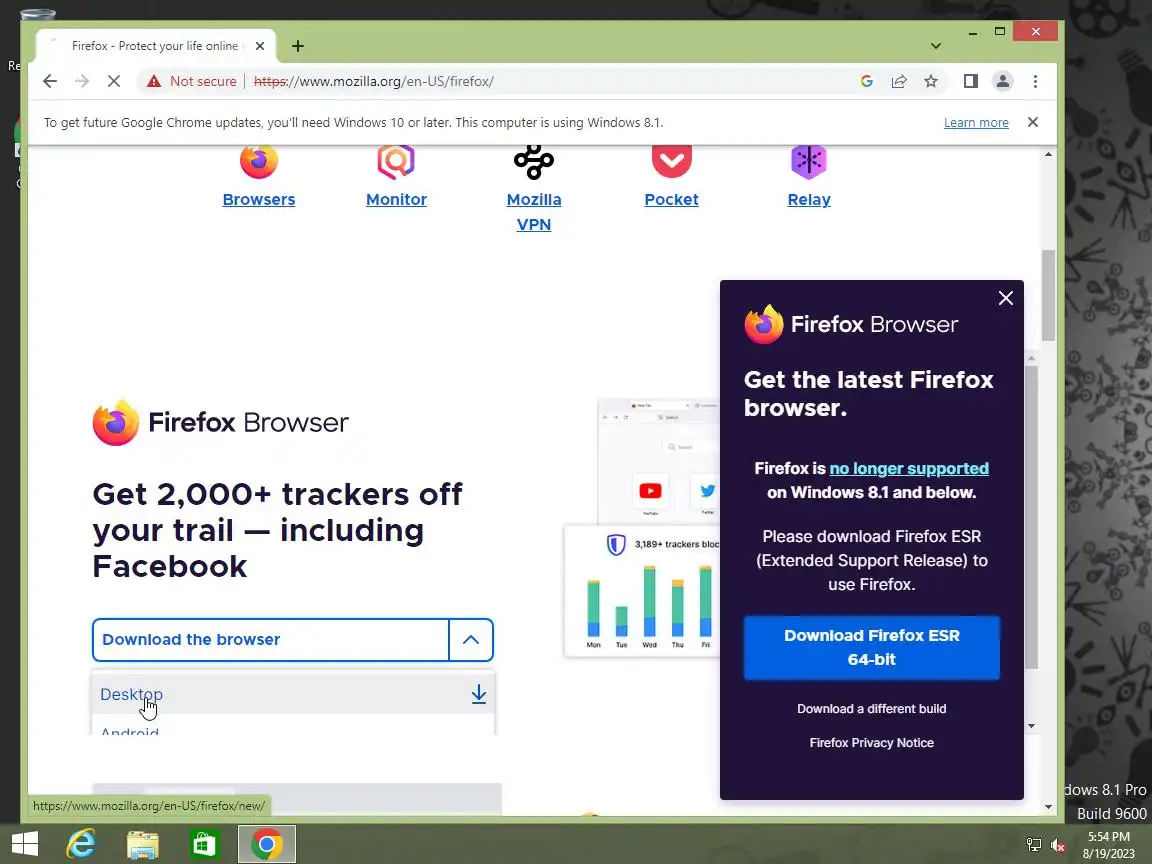Screen dimensions: 1152x864
Task: Click the Pocket product icon
Action: pyautogui.click(x=672, y=162)
